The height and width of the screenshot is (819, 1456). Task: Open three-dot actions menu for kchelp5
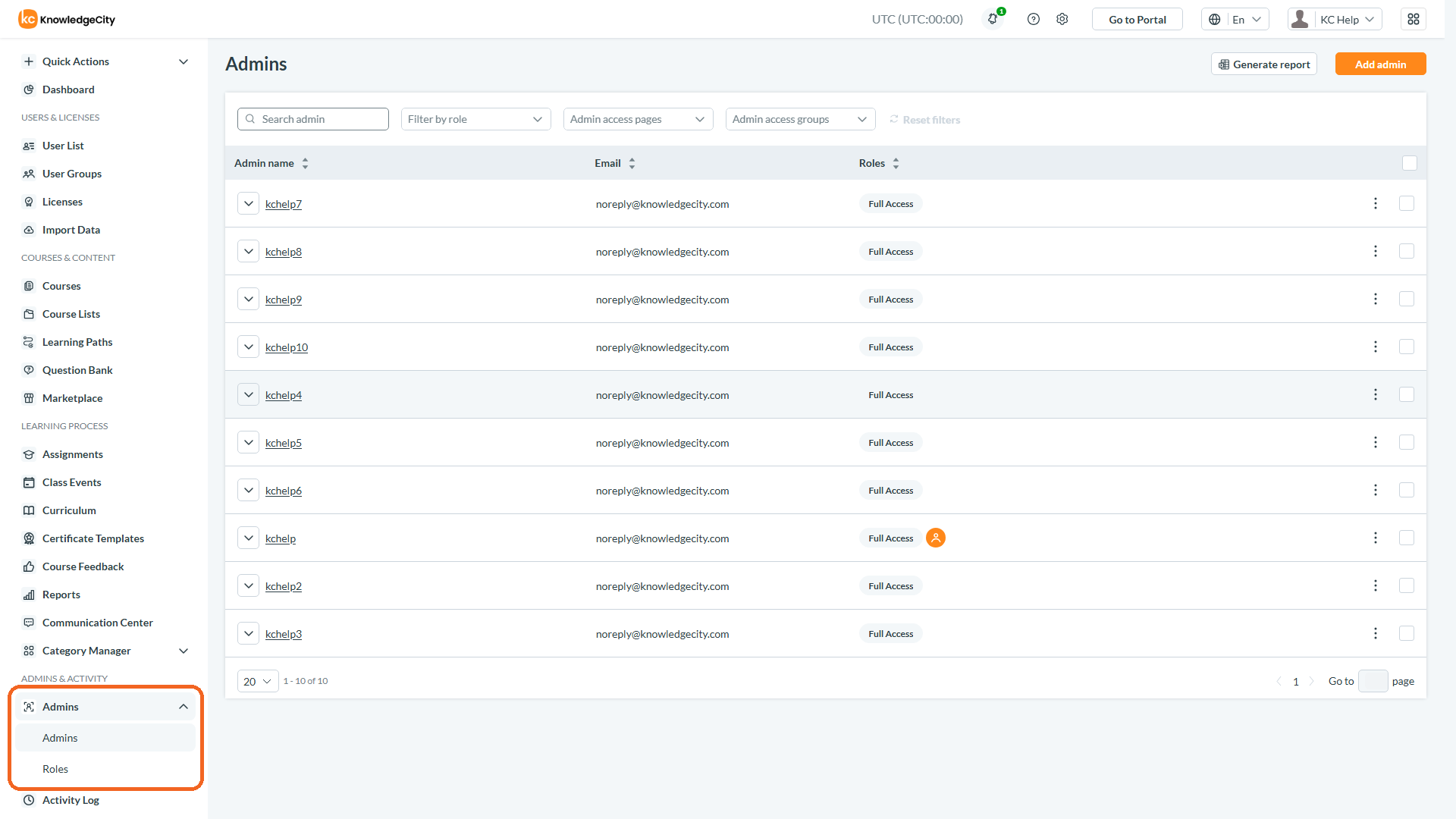coord(1376,442)
